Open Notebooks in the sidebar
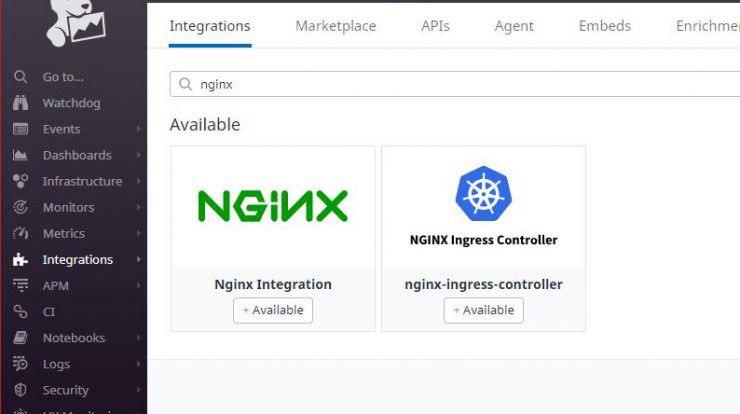This screenshot has height=414, width=740. pos(74,338)
